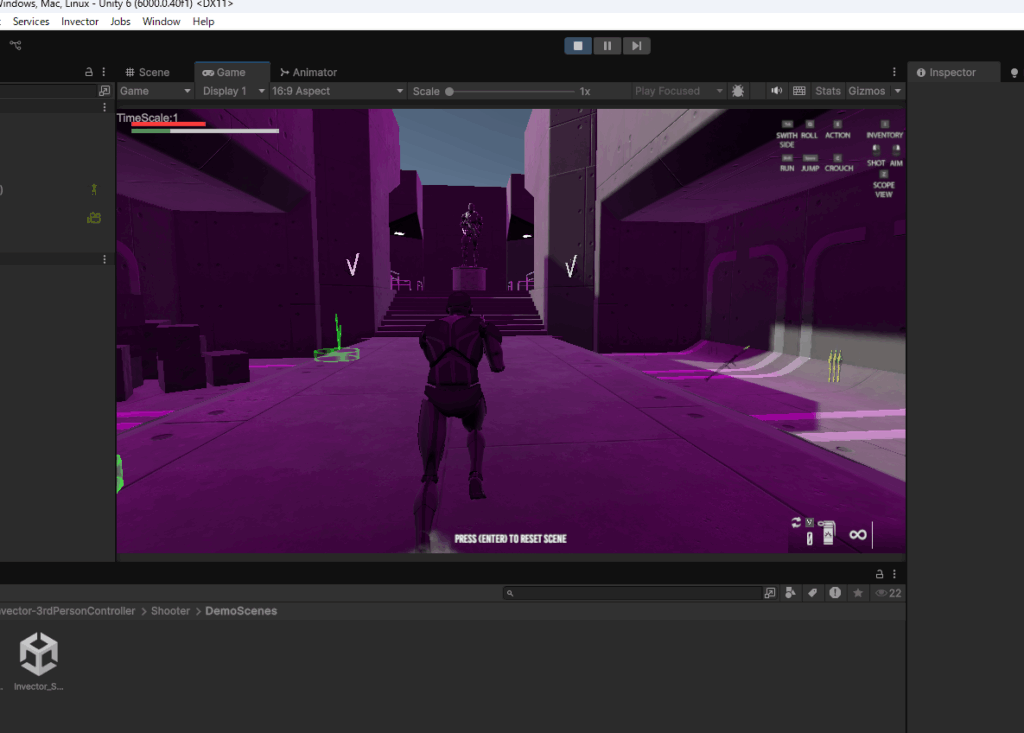
Task: Switch to the Animator tab
Action: [308, 72]
